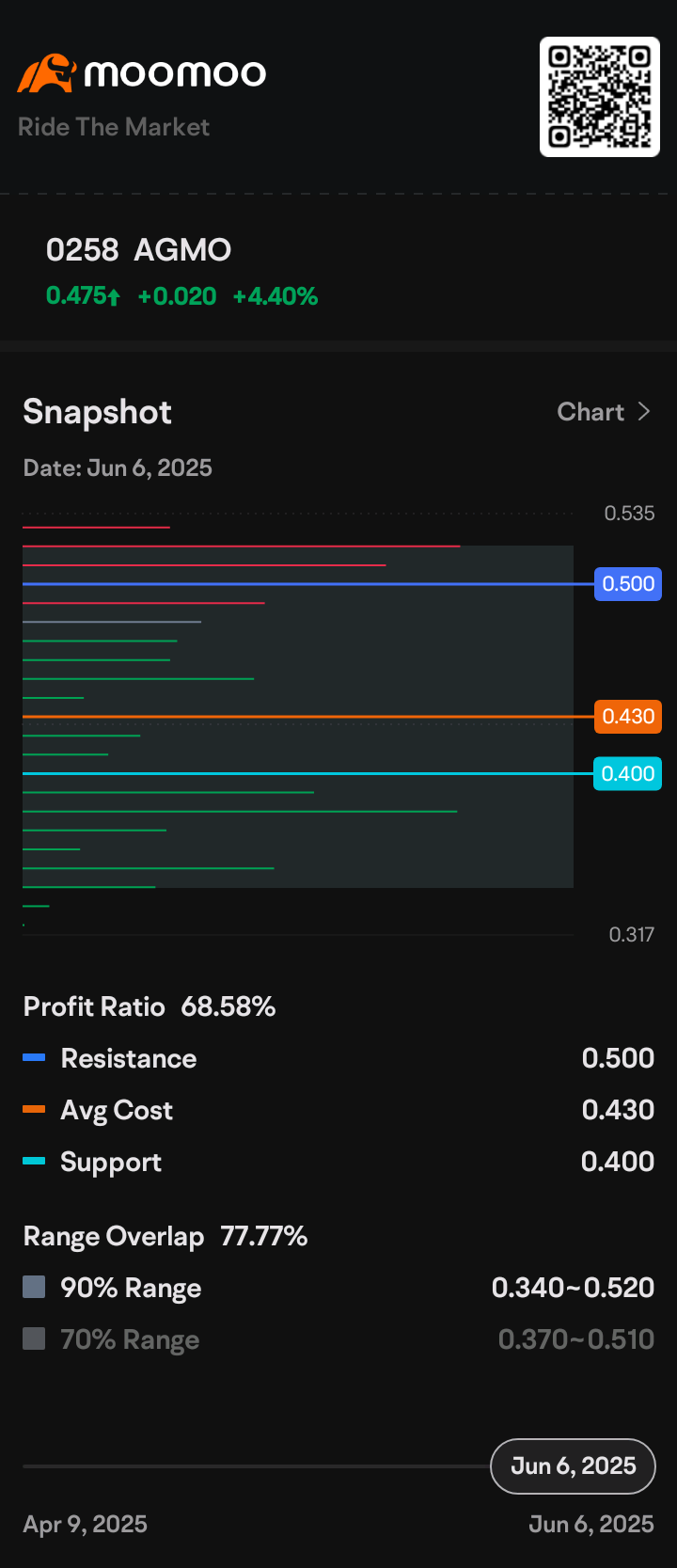Click the +4.40% percentage change
Screen dimensions: 677x1568
point(276,296)
